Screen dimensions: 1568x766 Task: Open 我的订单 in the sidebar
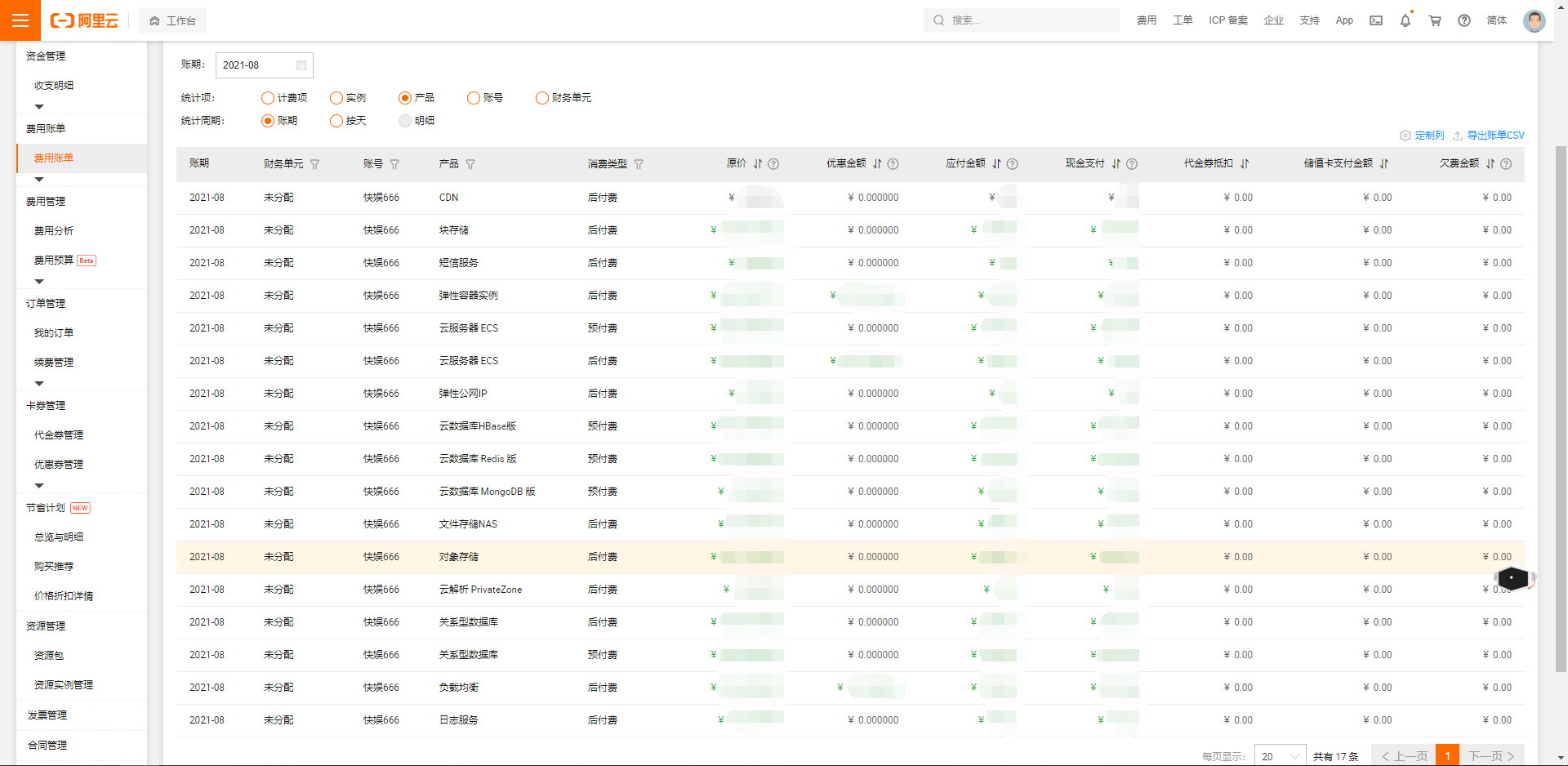tap(54, 333)
